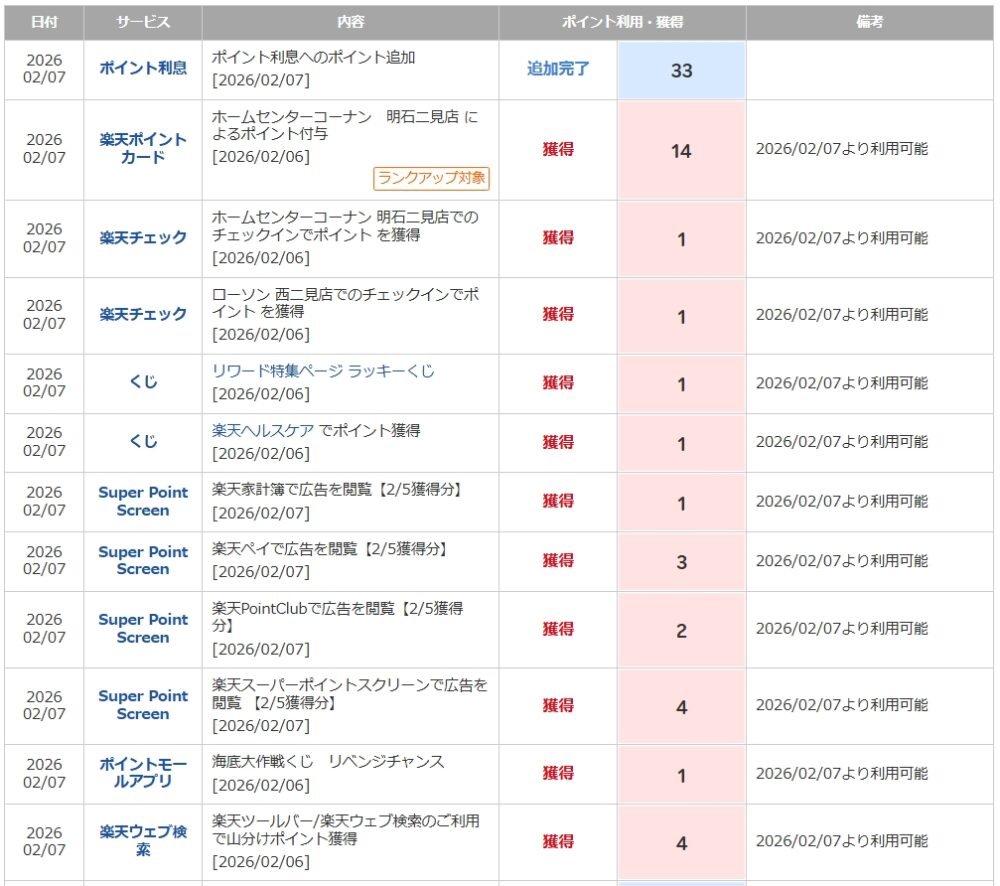The height and width of the screenshot is (886, 1000).
Task: Click the ポイント利用・獲得 column header
Action: (x=621, y=22)
